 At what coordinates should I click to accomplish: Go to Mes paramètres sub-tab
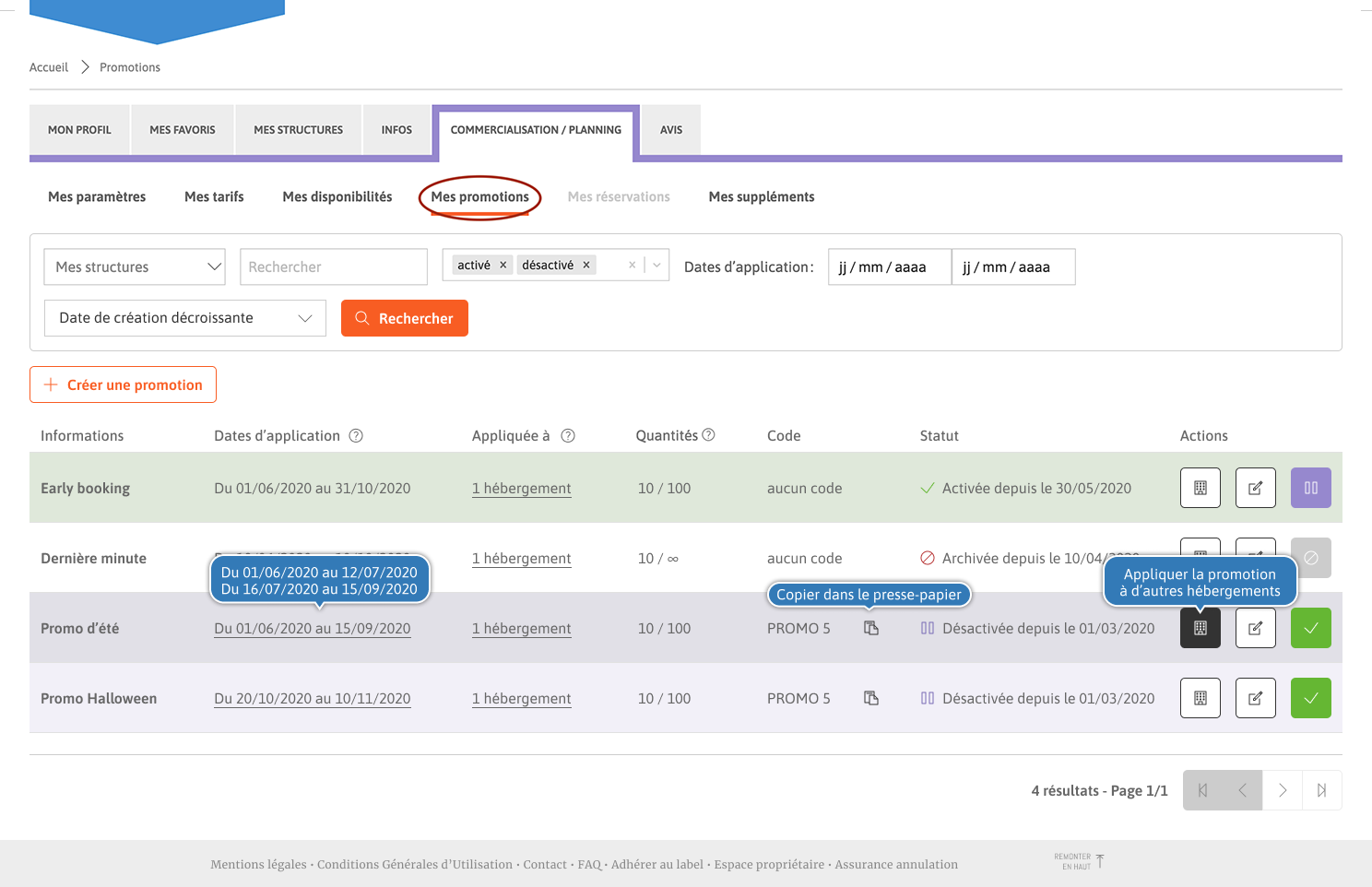coord(97,196)
